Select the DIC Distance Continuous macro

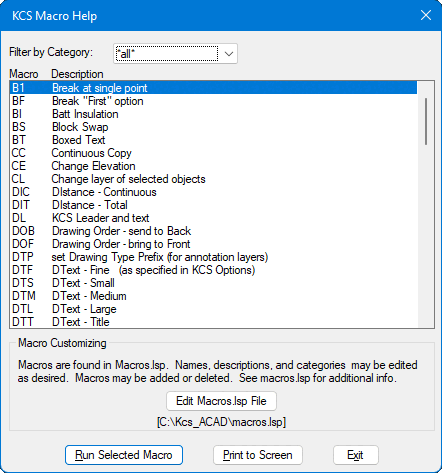pos(213,192)
